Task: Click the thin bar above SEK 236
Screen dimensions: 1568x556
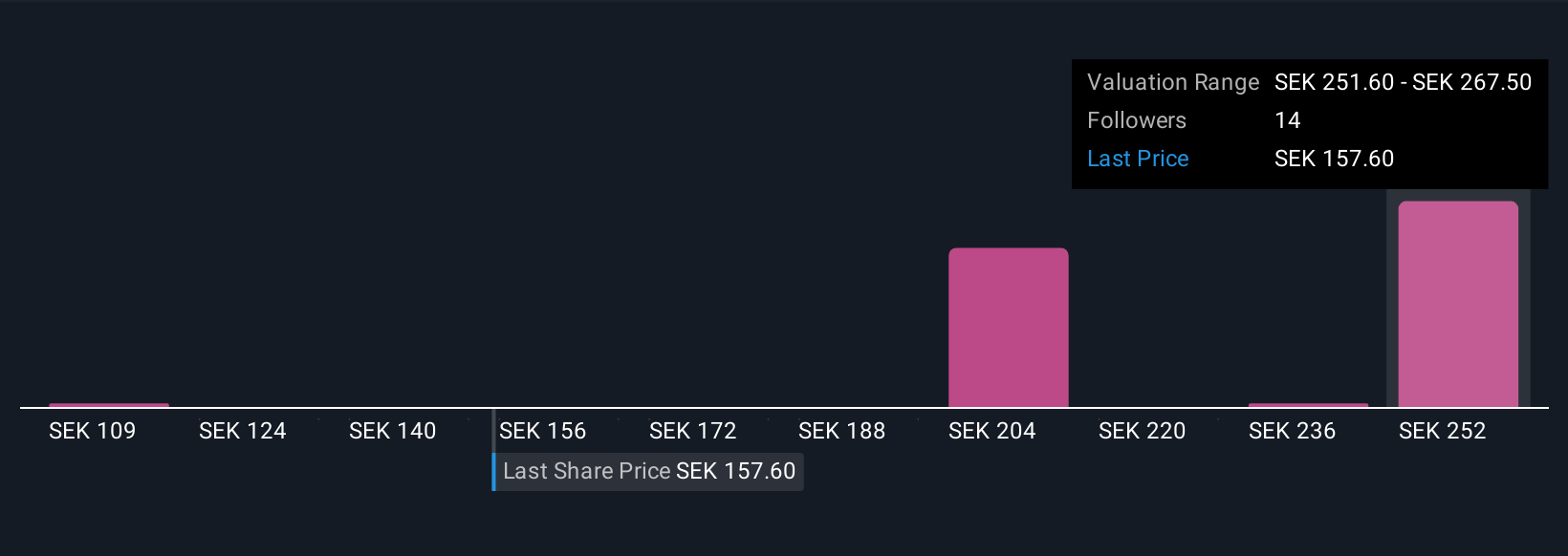Action: 1308,405
